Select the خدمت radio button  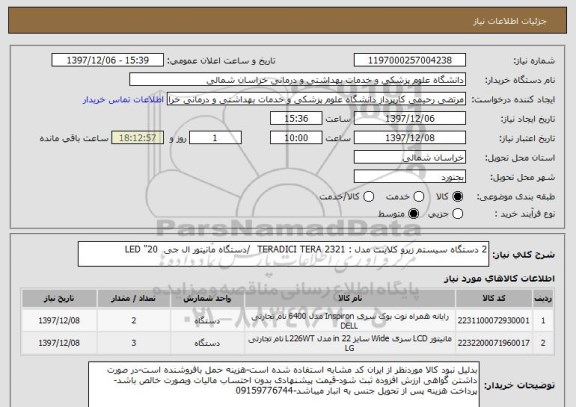click(x=418, y=197)
